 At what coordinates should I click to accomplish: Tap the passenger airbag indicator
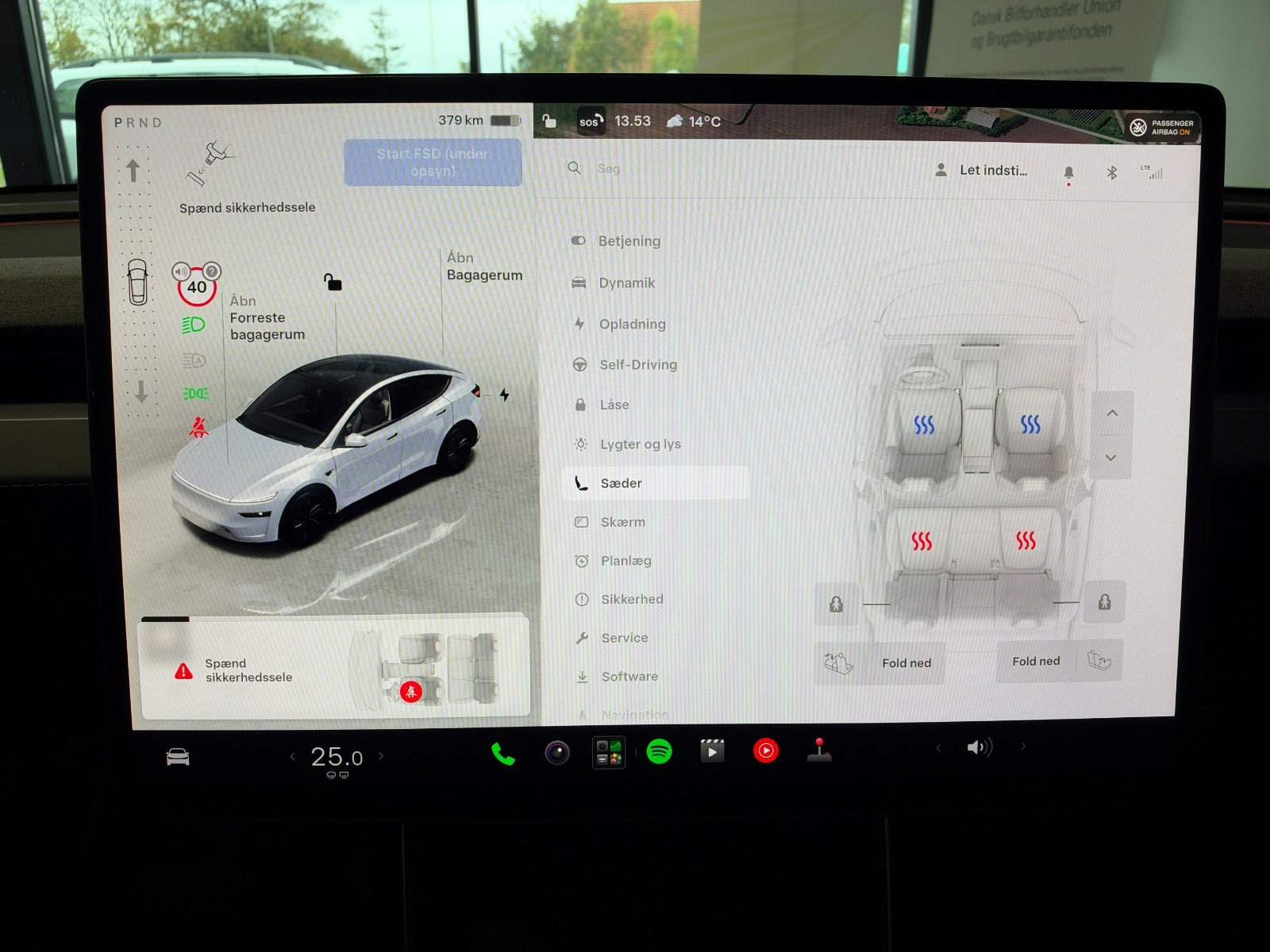point(1163,128)
